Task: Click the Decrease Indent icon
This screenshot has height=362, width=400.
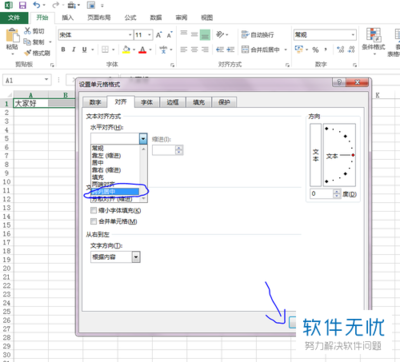Action: click(220, 50)
